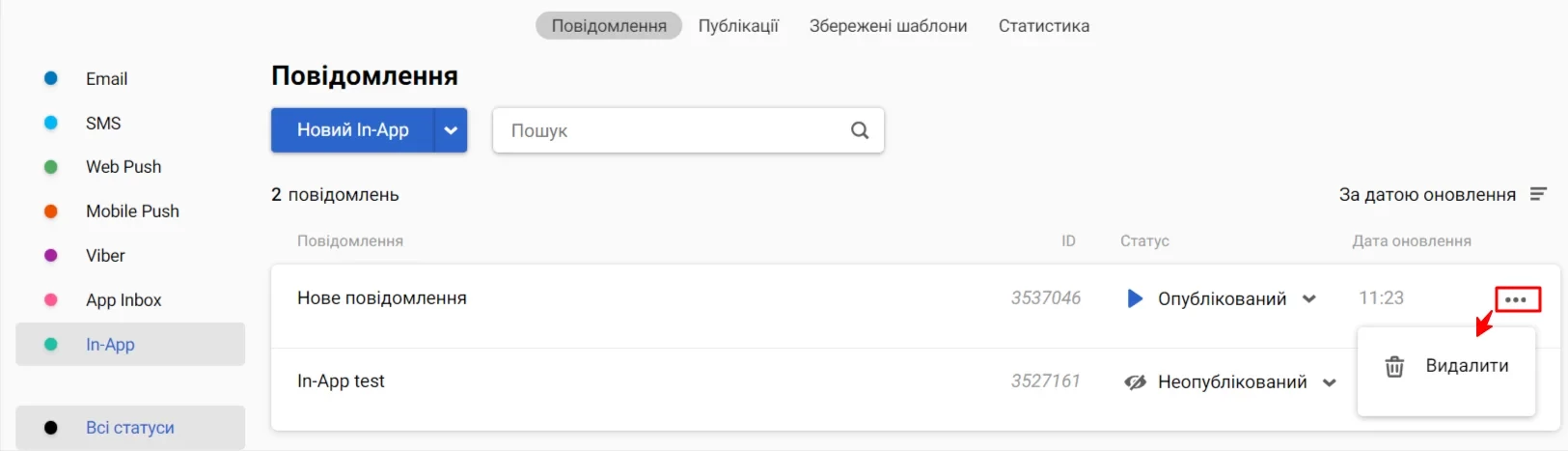The image size is (1568, 451).
Task: Click the purple dot beside Viber
Action: 51,256
